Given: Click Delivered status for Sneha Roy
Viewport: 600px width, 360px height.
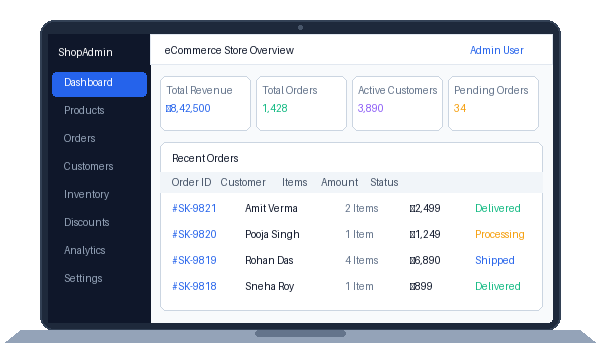Looking at the screenshot, I should click(x=498, y=286).
